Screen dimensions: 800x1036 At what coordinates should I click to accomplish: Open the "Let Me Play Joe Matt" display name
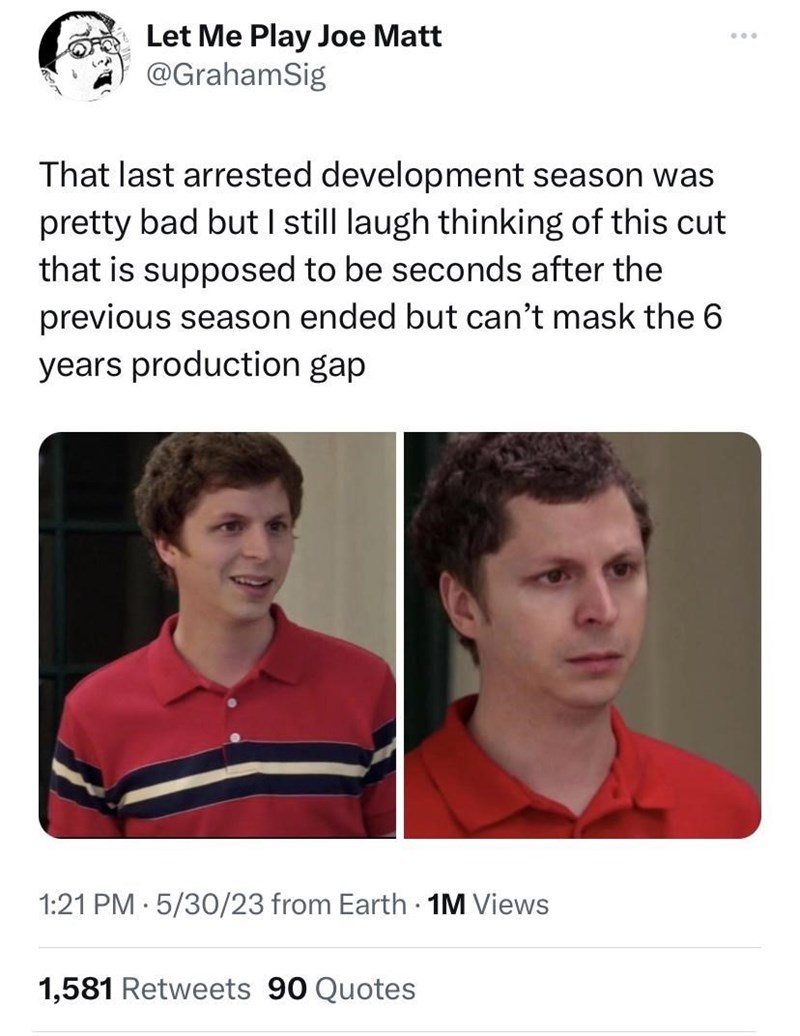pyautogui.click(x=293, y=36)
